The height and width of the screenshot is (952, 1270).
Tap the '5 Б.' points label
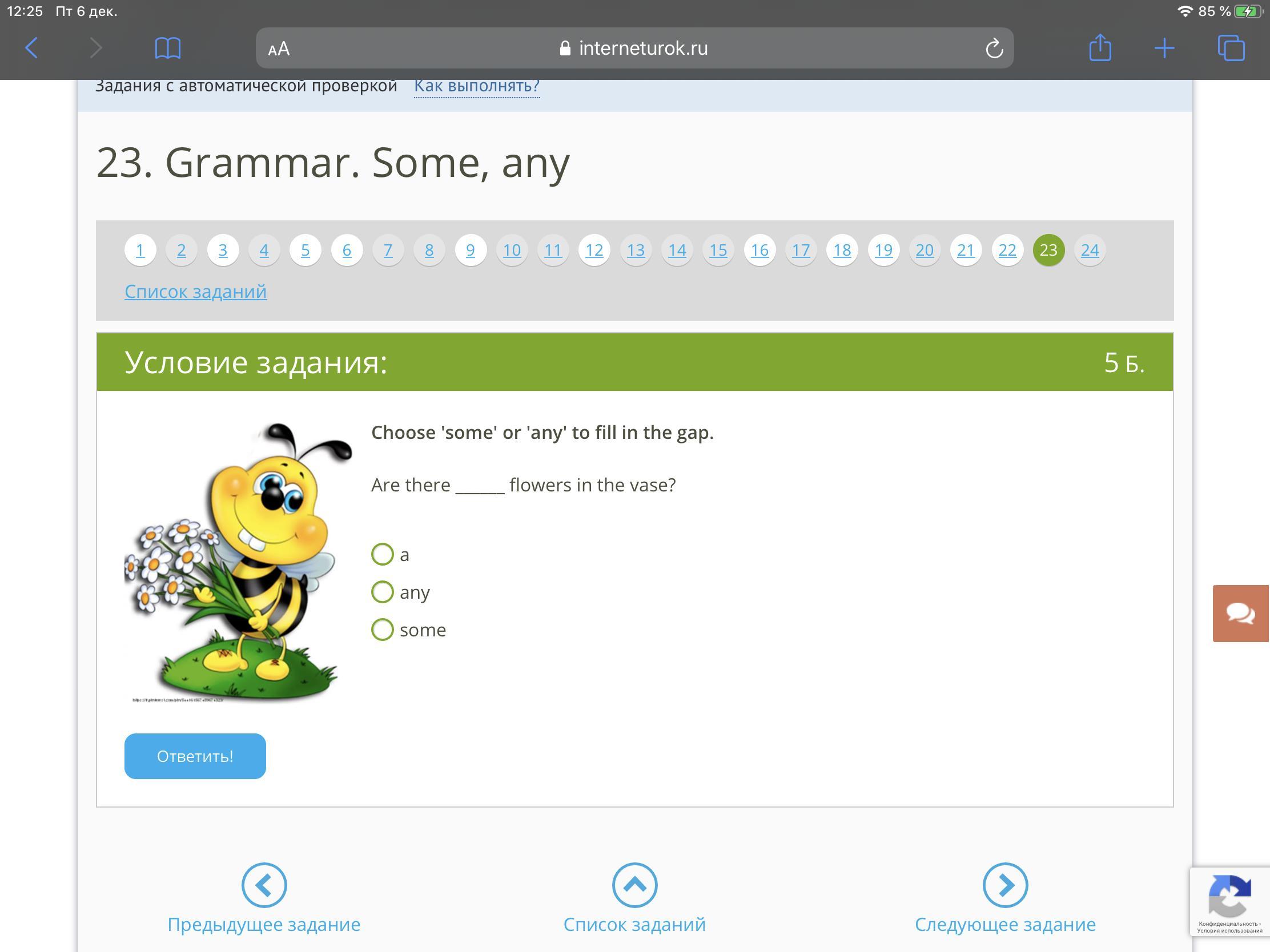tap(1124, 362)
